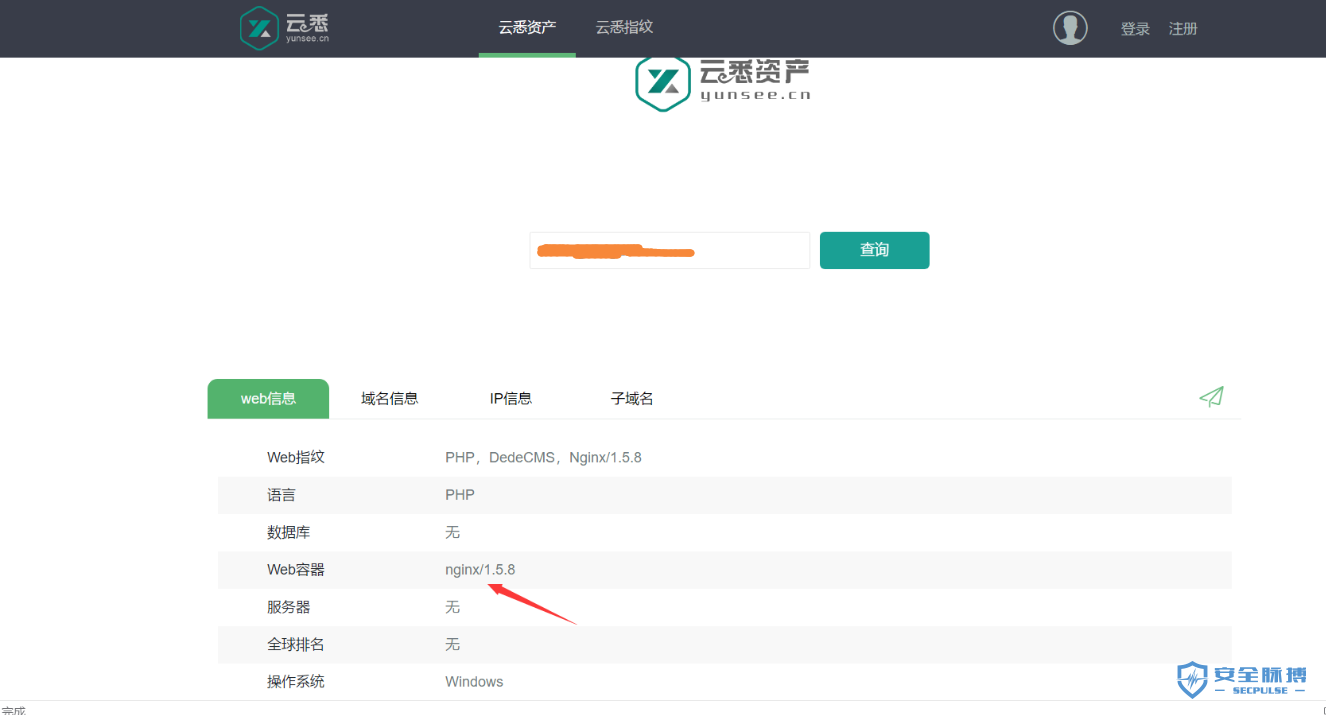The height and width of the screenshot is (715, 1326).
Task: Switch to the 域名信息 tab
Action: [389, 398]
